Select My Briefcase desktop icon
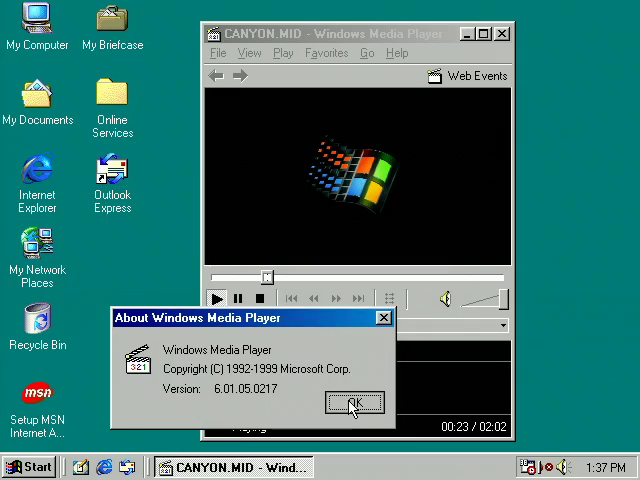Screen dimensions: 640x480 (112, 27)
